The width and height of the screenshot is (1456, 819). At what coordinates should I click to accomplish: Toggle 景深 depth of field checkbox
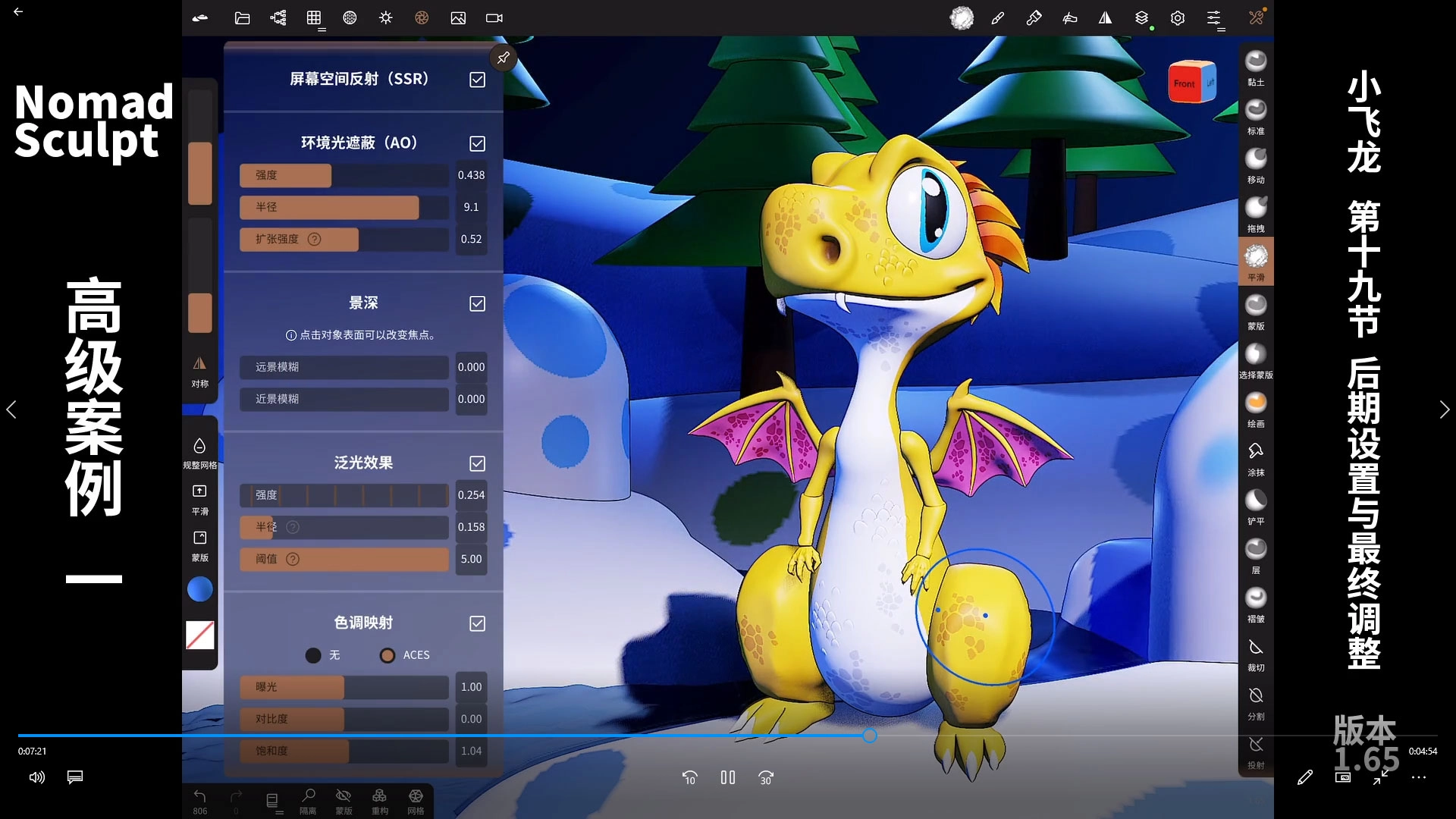(x=477, y=303)
